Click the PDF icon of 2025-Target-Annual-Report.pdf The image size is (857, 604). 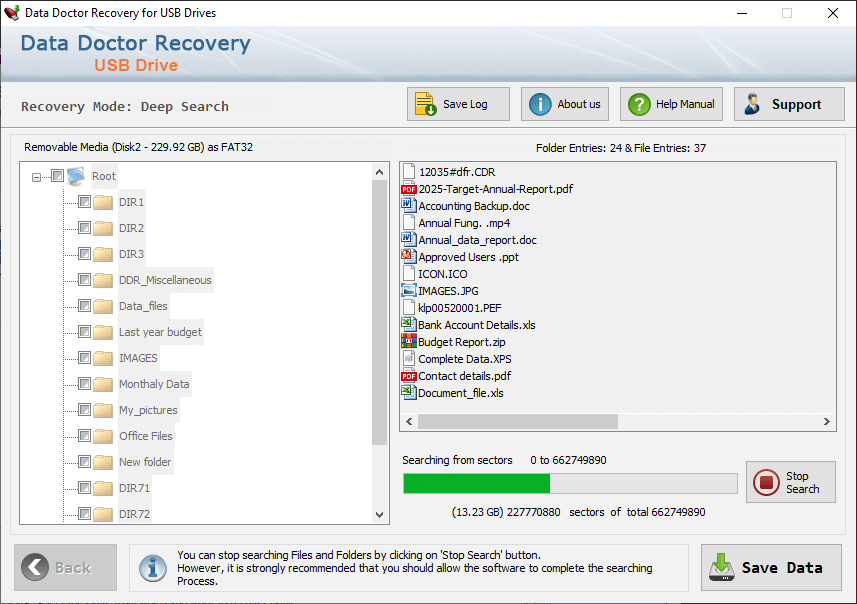pos(409,189)
